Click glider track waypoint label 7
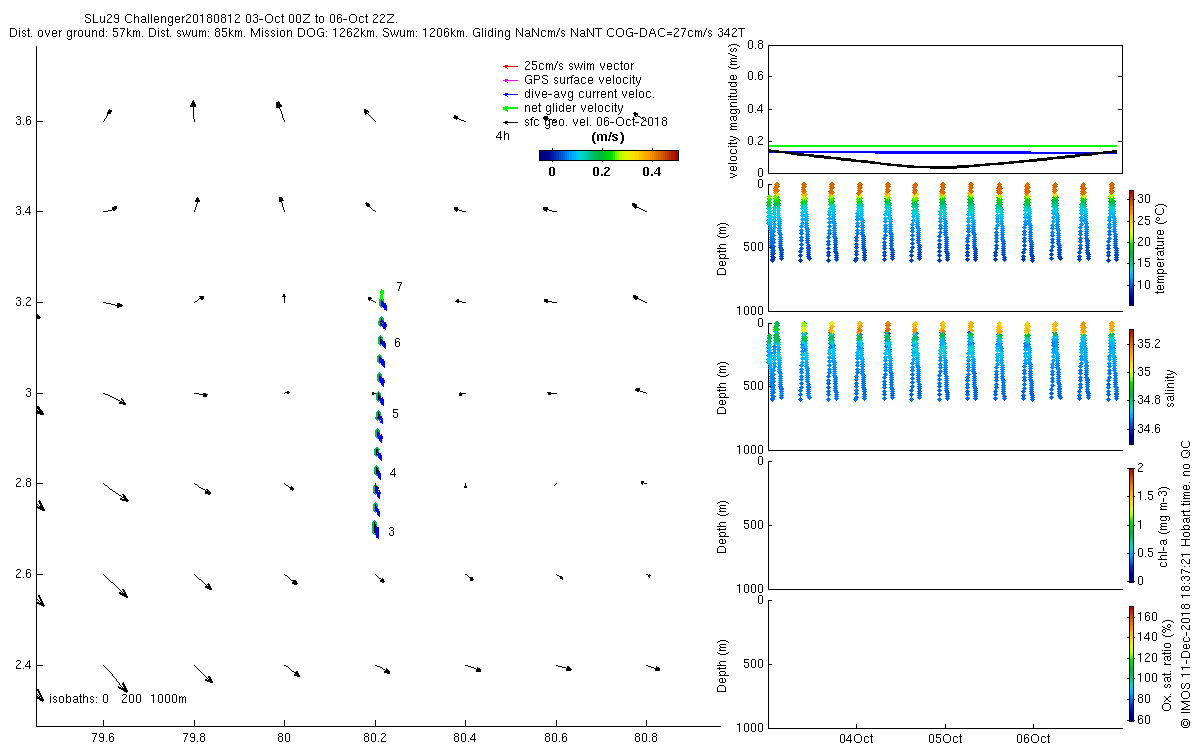This screenshot has width=1200, height=750. coord(399,287)
